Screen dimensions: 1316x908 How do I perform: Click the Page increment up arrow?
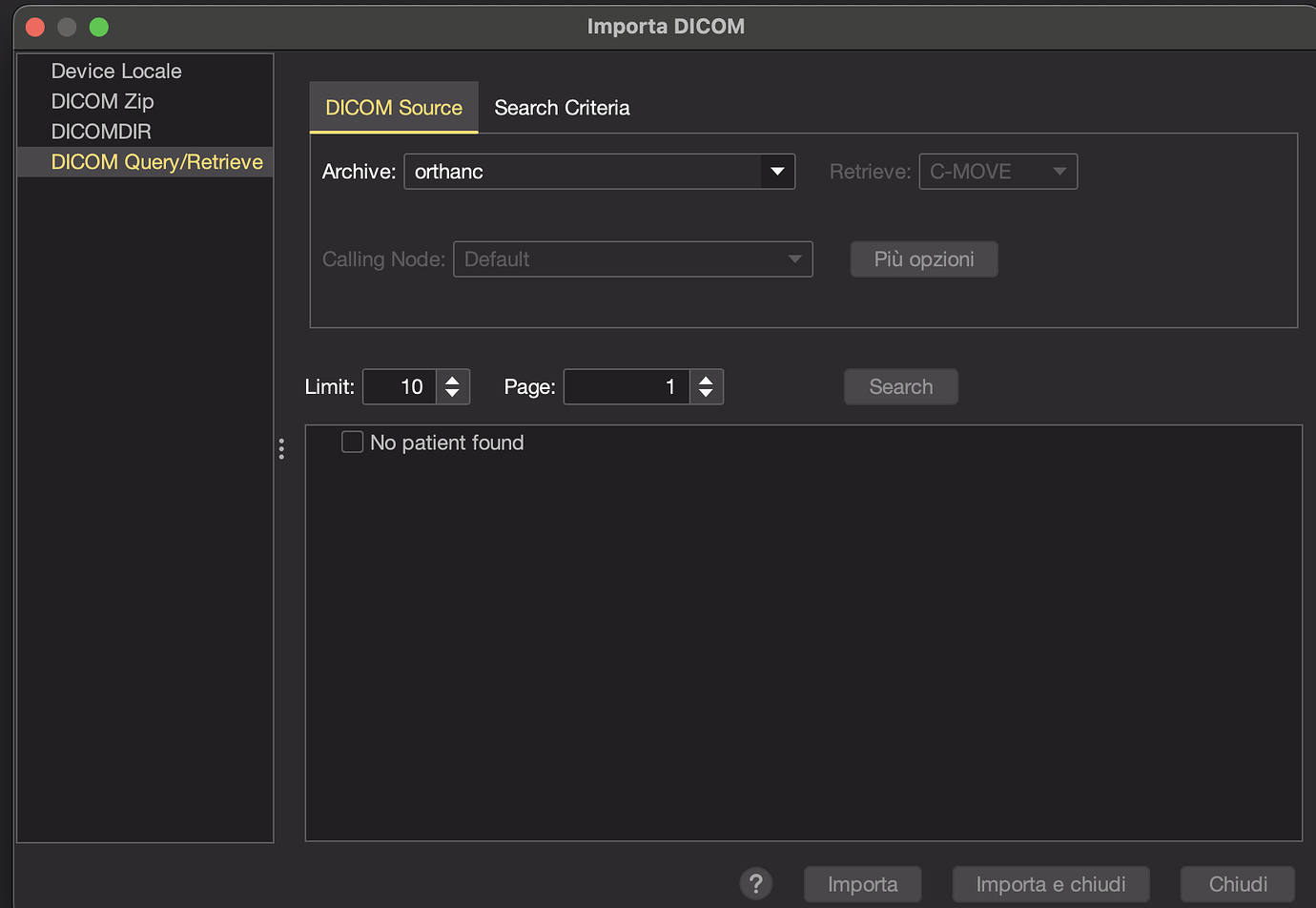point(706,380)
